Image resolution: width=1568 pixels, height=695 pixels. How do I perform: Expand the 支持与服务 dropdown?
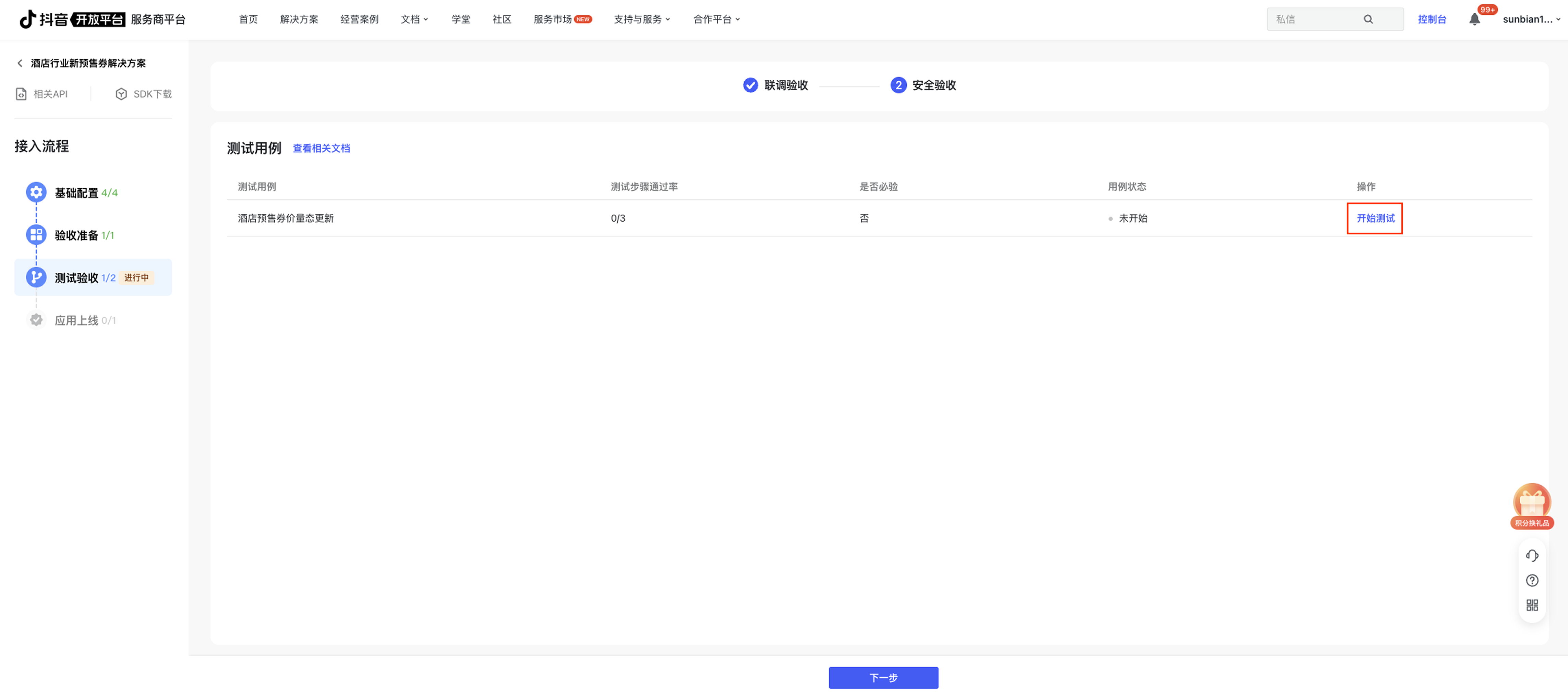click(x=642, y=20)
